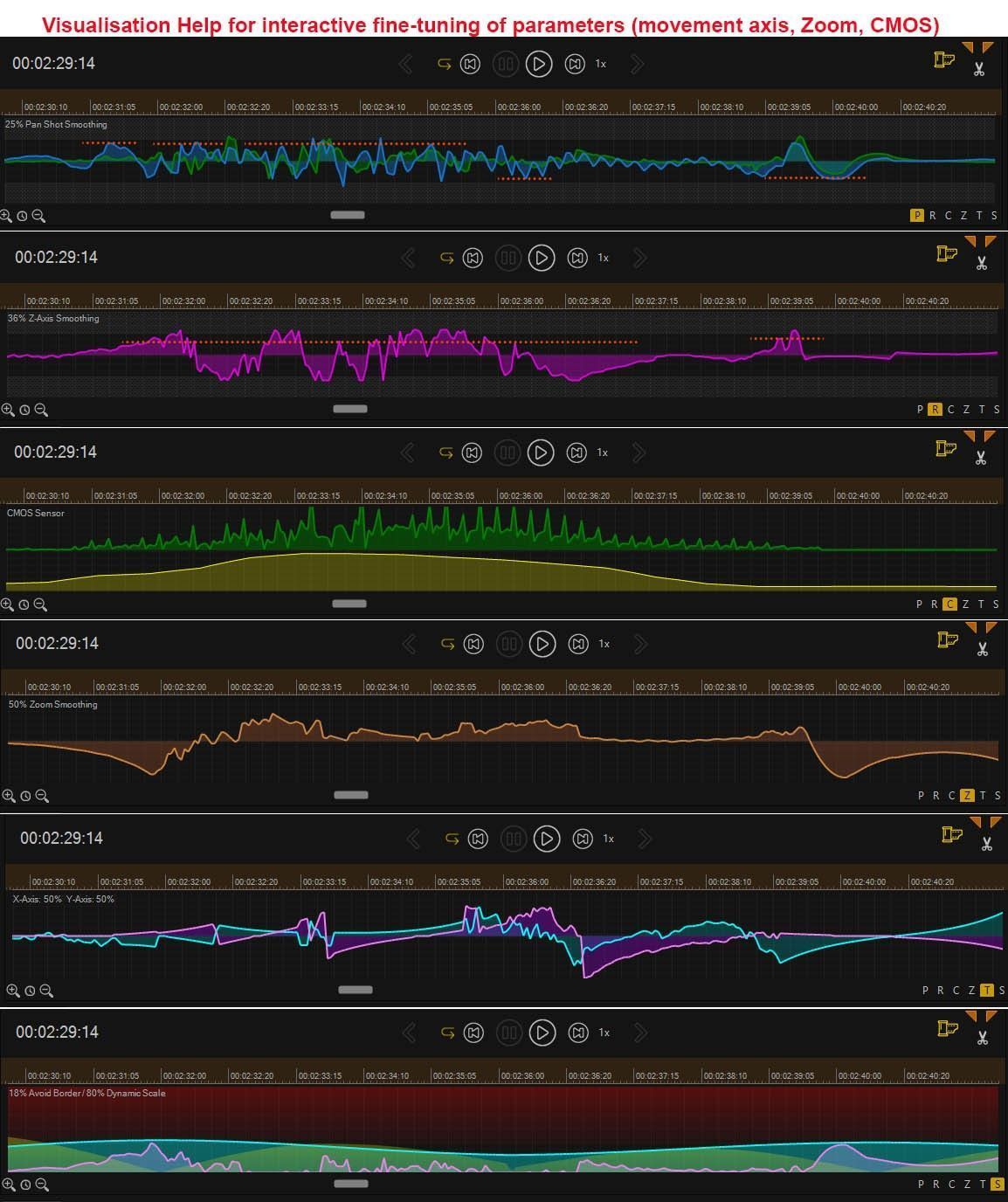Image resolution: width=1008 pixels, height=1202 pixels.
Task: Click camera icon in Avoid Border panel
Action: [947, 1028]
